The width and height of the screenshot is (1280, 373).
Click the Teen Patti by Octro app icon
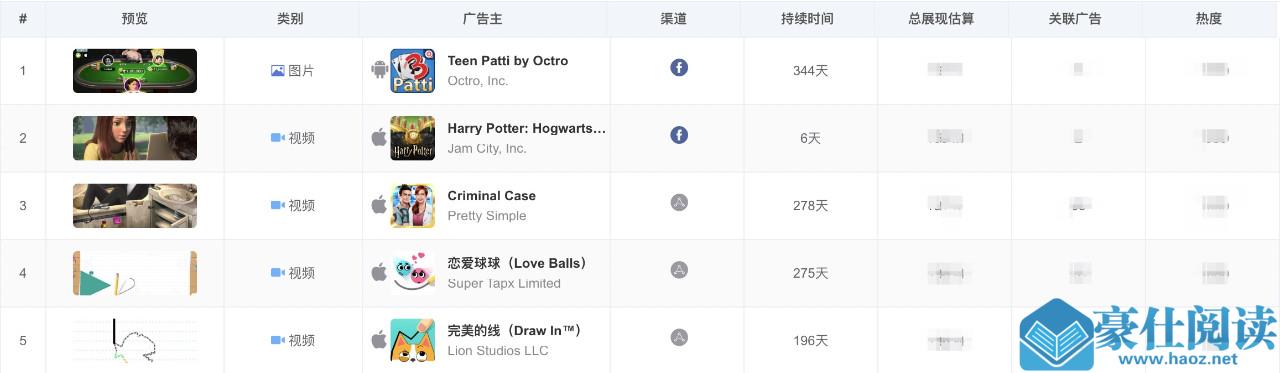[412, 71]
